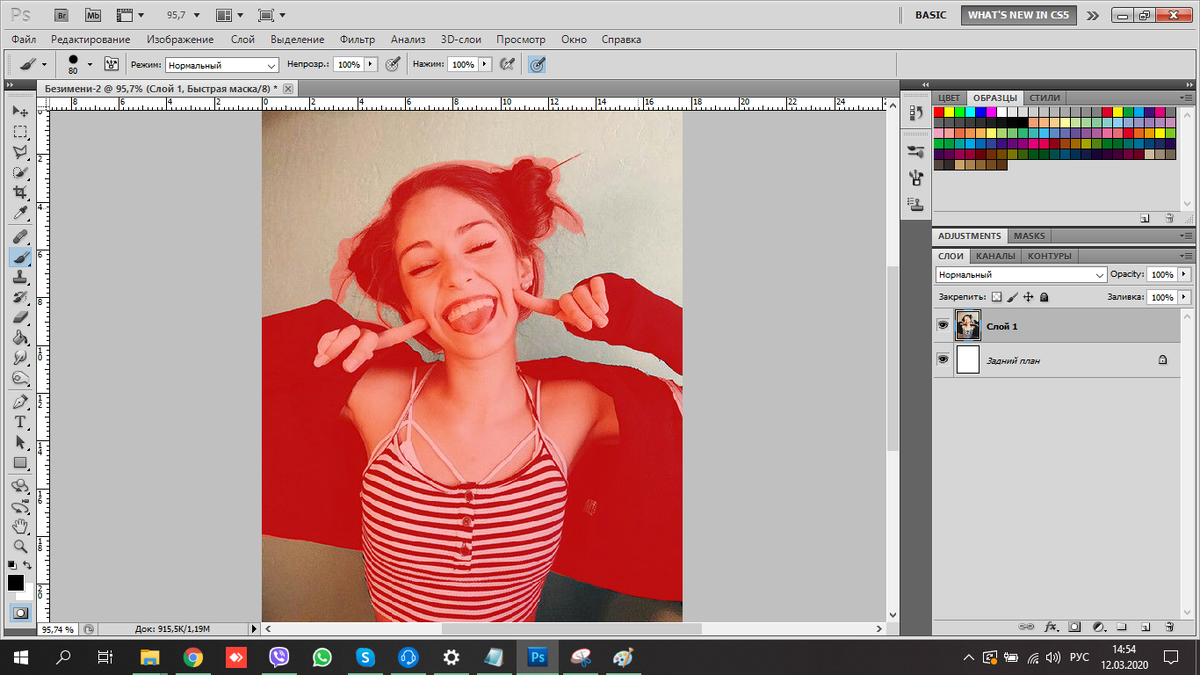
Task: Click the WHAT'S NEW IN CS5 button
Action: (x=1019, y=15)
